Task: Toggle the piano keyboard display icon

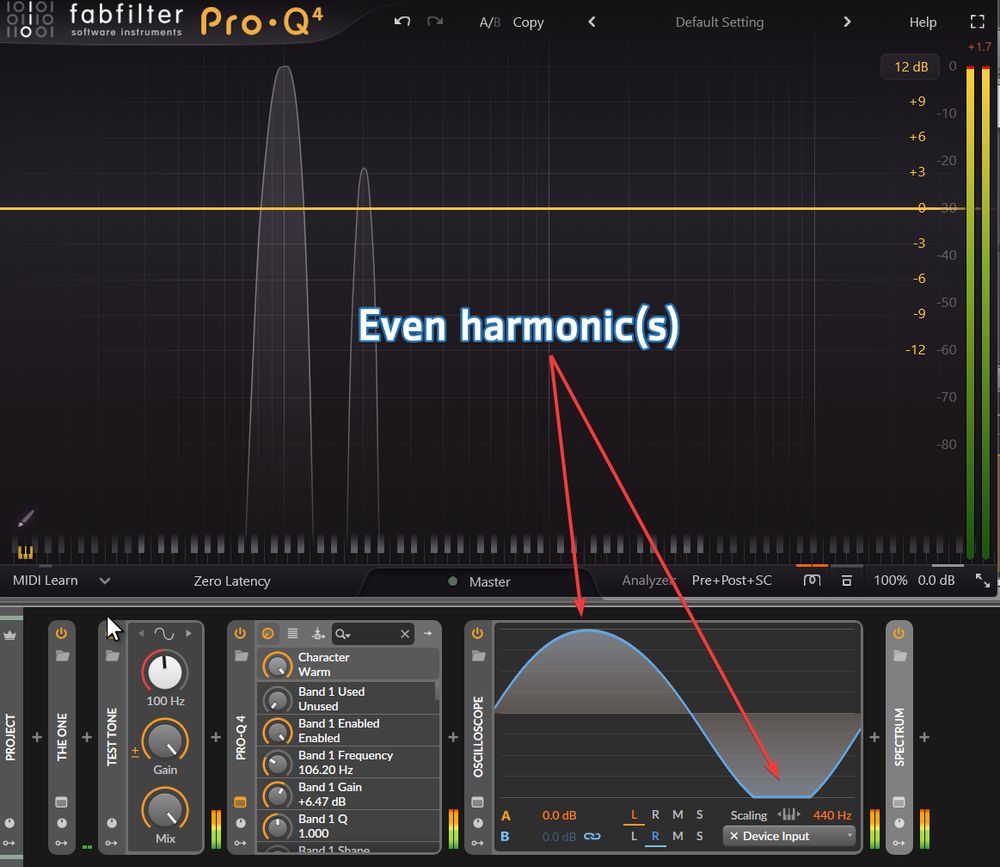Action: (25, 552)
